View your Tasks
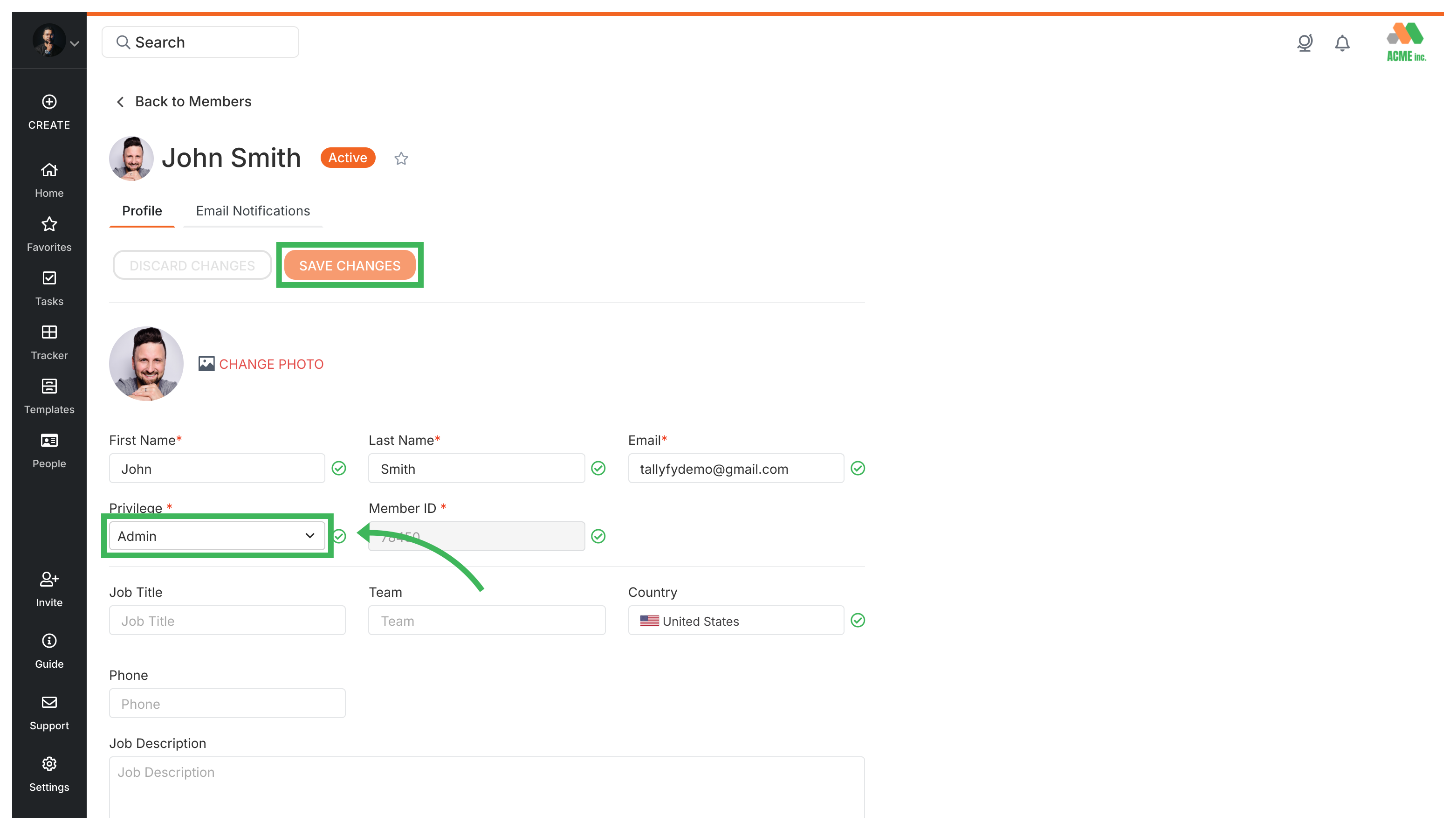The height and width of the screenshot is (830, 1456). click(49, 288)
